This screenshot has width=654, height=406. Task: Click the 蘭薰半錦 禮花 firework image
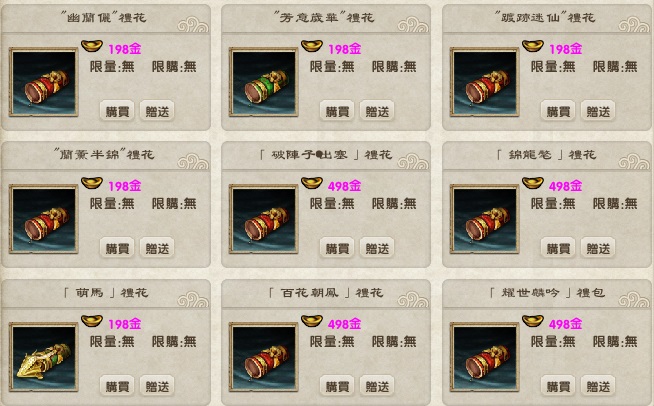(44, 219)
